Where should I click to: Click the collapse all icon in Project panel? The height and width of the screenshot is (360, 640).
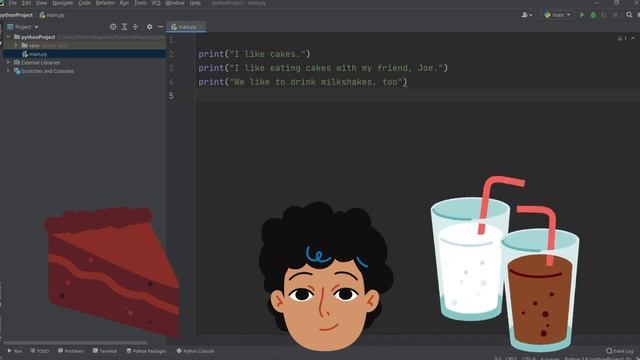coord(136,27)
